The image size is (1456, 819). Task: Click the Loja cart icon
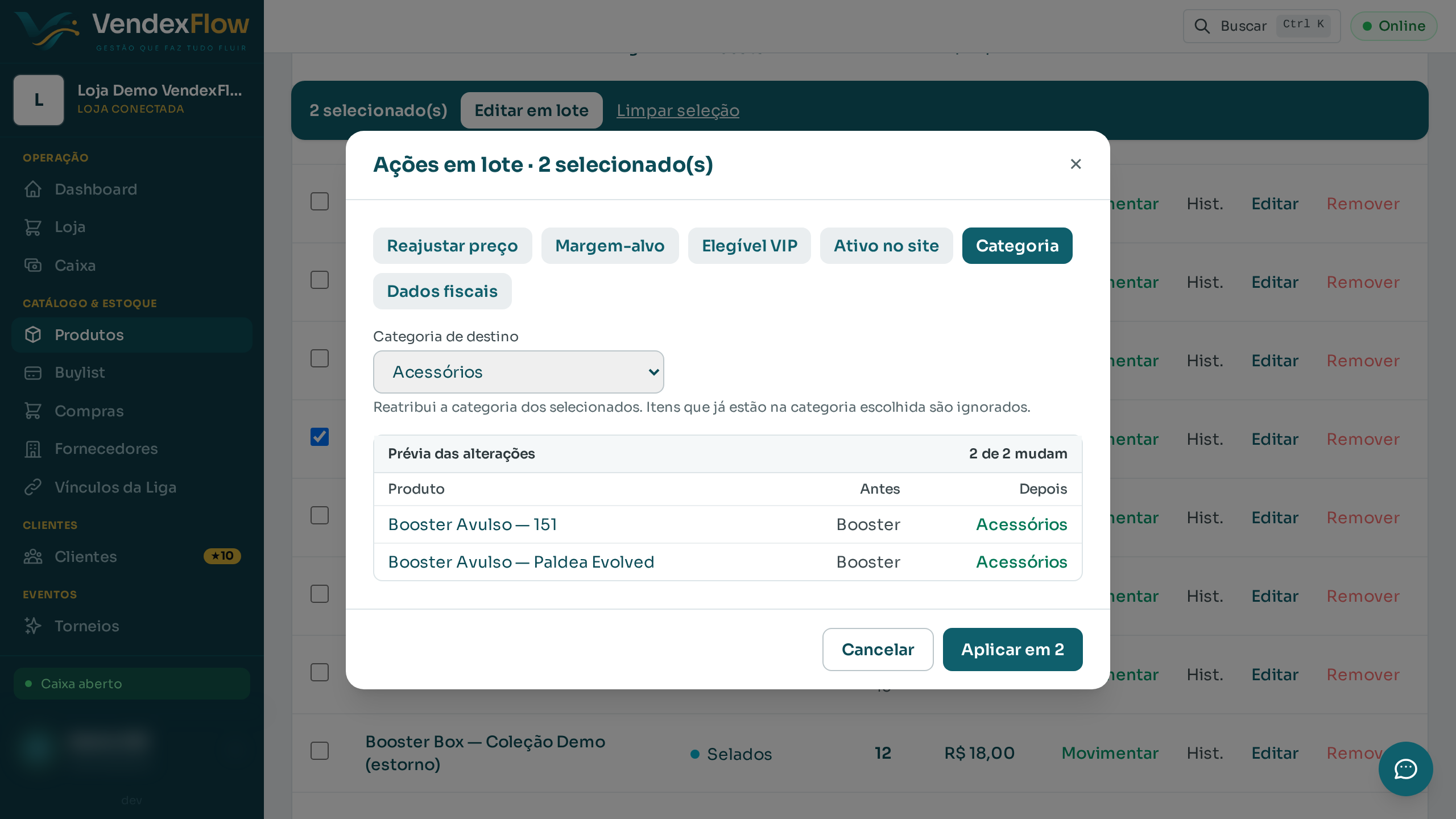coord(33,227)
